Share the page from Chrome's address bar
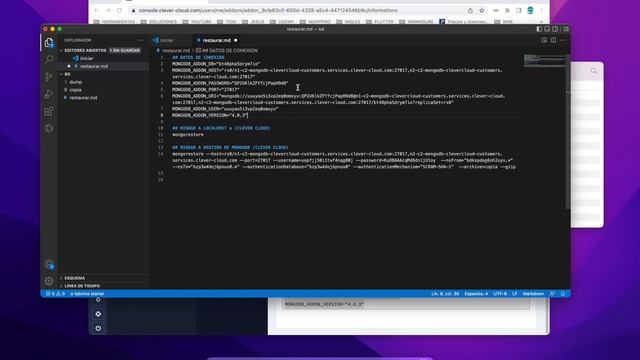The height and width of the screenshot is (360, 640). 470,11
